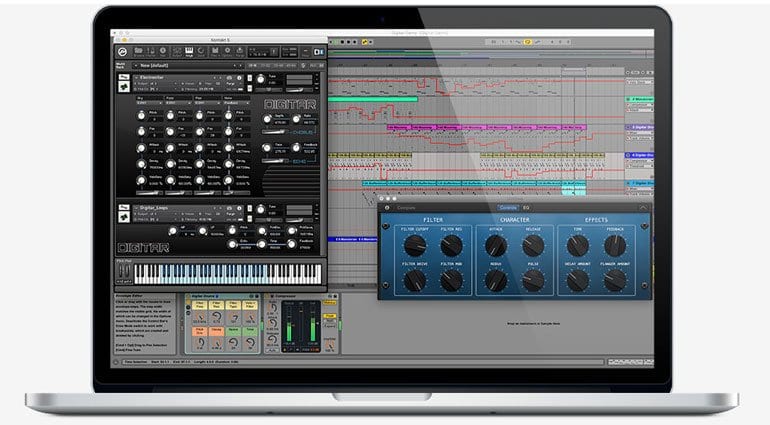Click Kontakt's mod wheel beside the keyboard
Viewport: 770px width, 425px height.
click(128, 272)
